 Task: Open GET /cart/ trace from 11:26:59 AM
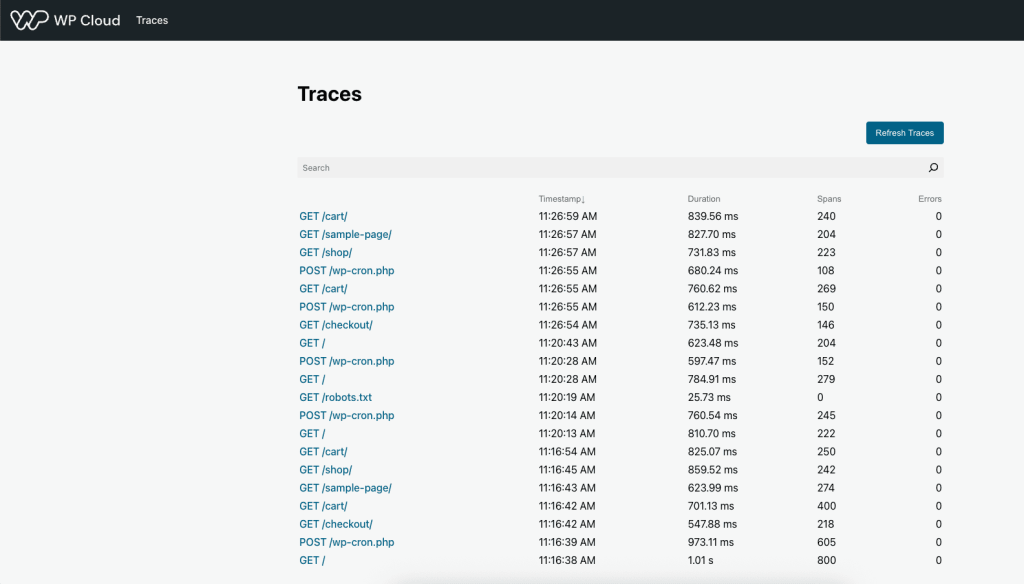click(323, 216)
